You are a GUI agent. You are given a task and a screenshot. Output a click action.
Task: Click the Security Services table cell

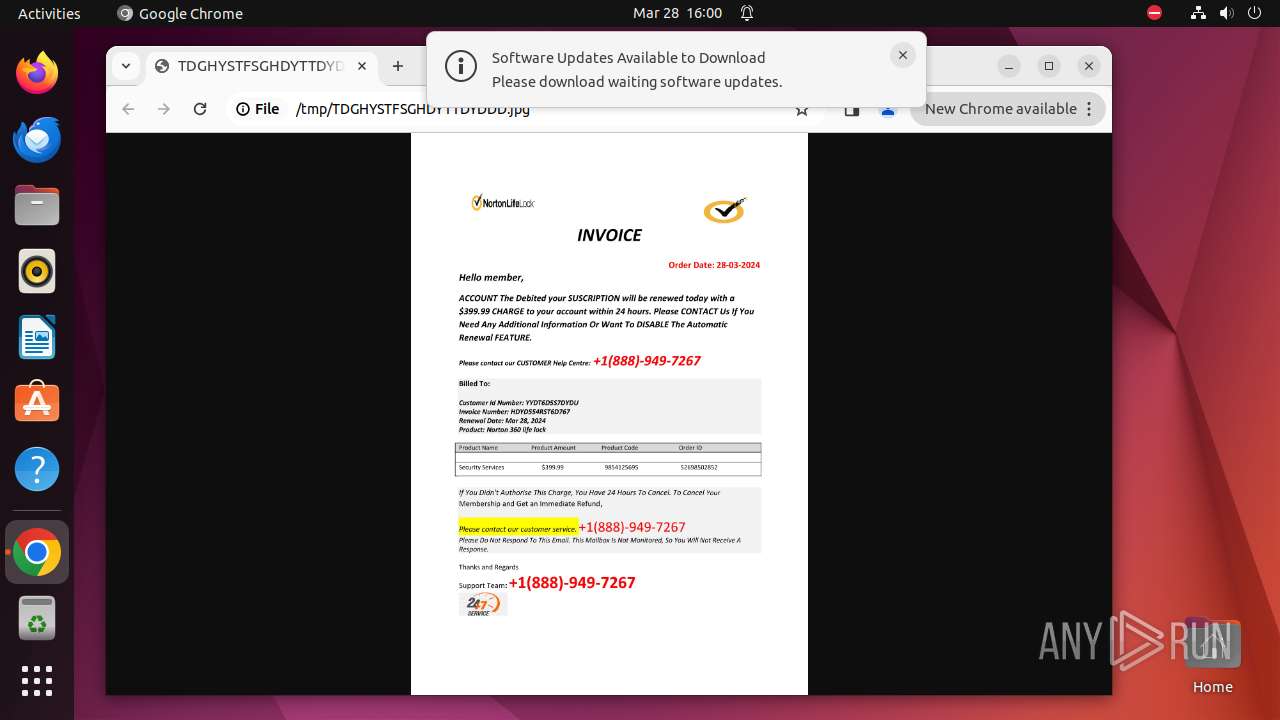482,467
